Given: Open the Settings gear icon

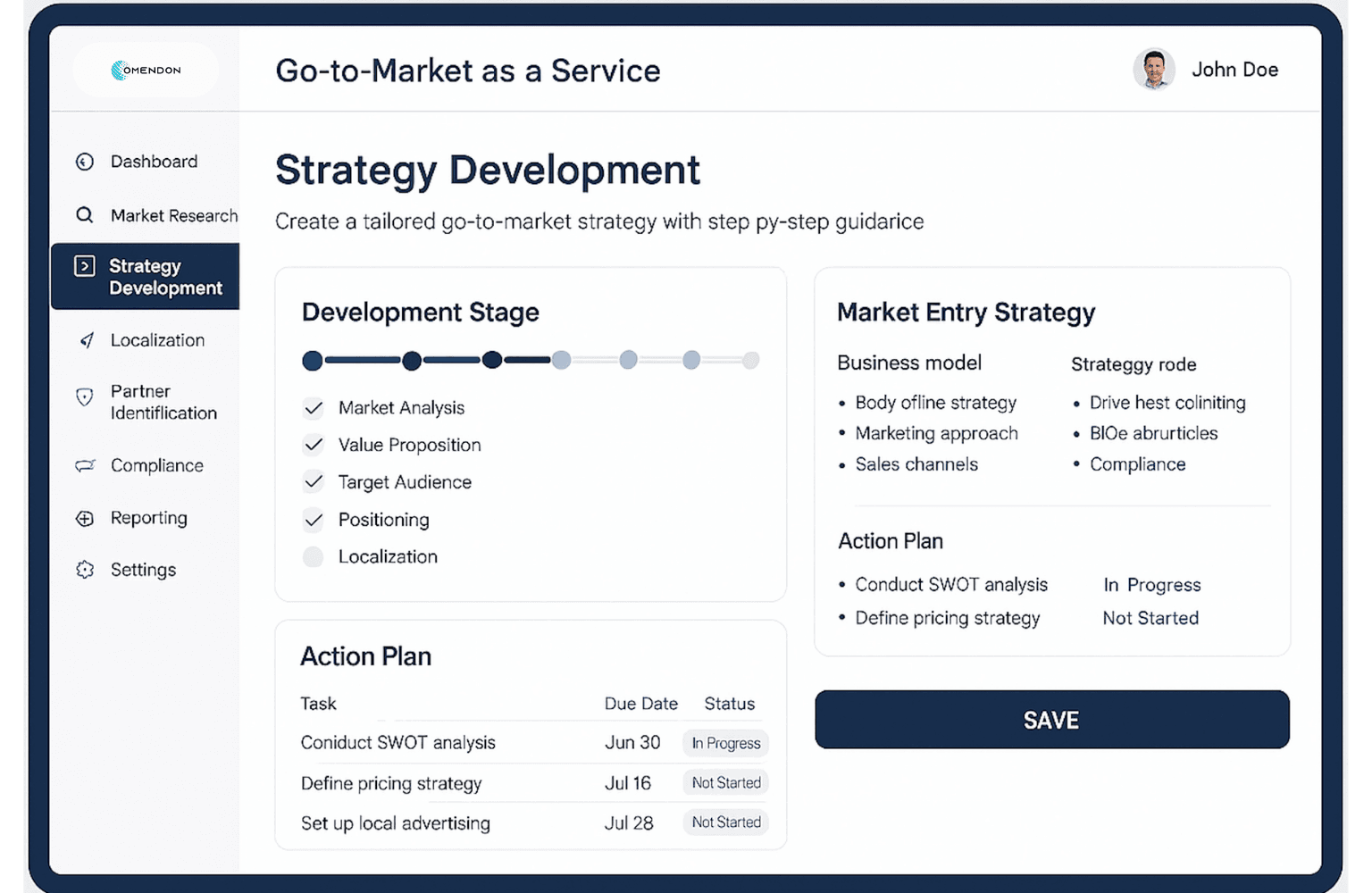Looking at the screenshot, I should pos(85,570).
